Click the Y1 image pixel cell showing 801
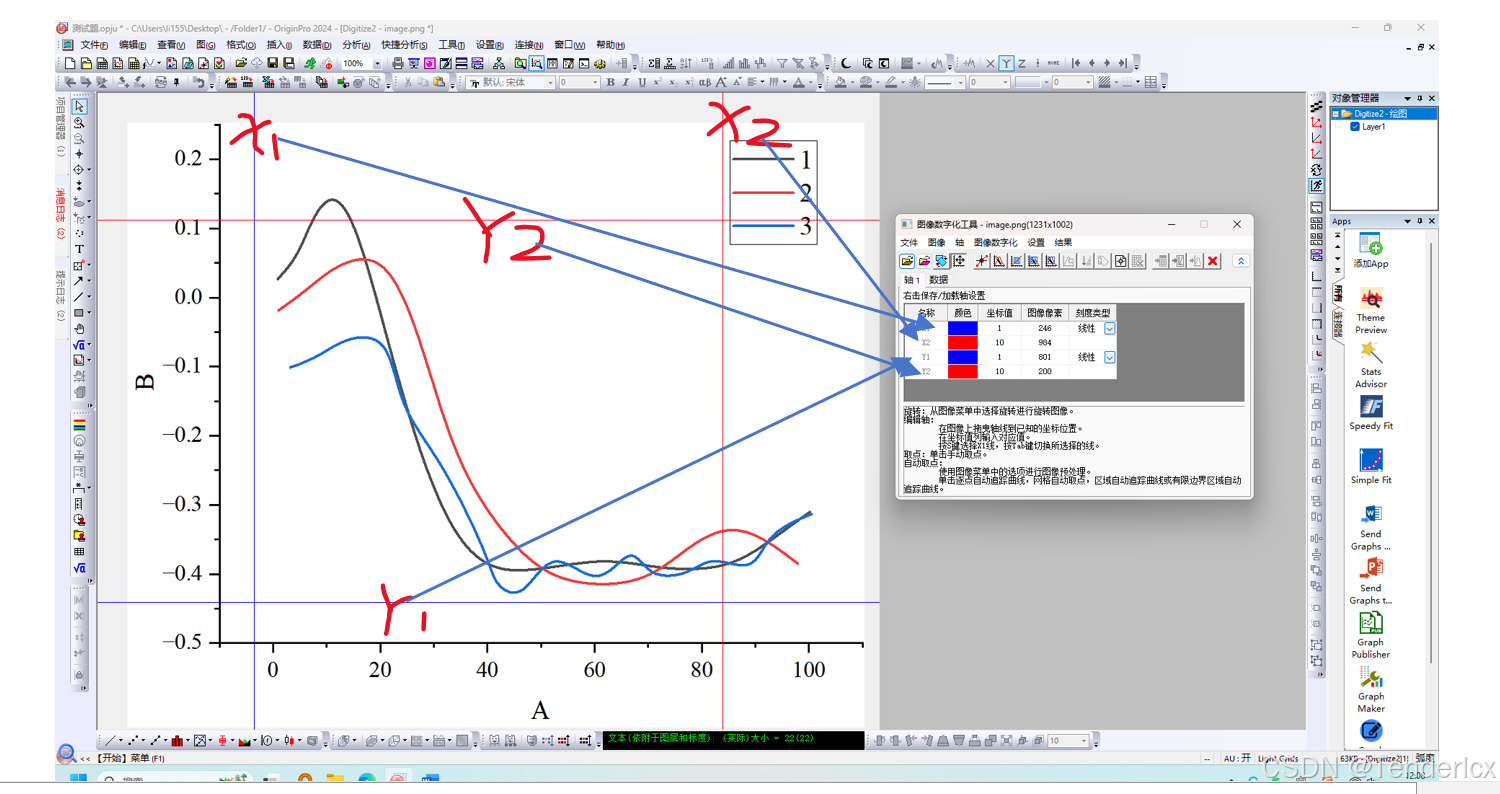This screenshot has height=794, width=1500. pos(1044,357)
